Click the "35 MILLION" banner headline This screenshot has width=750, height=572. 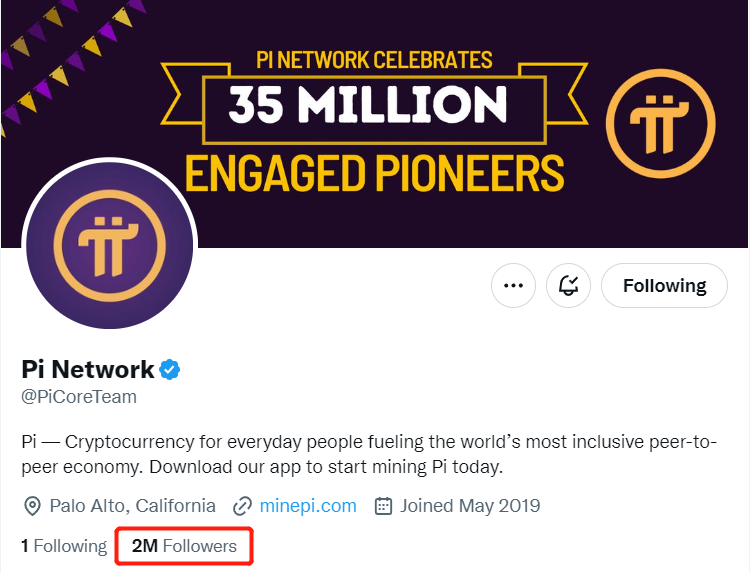(367, 104)
